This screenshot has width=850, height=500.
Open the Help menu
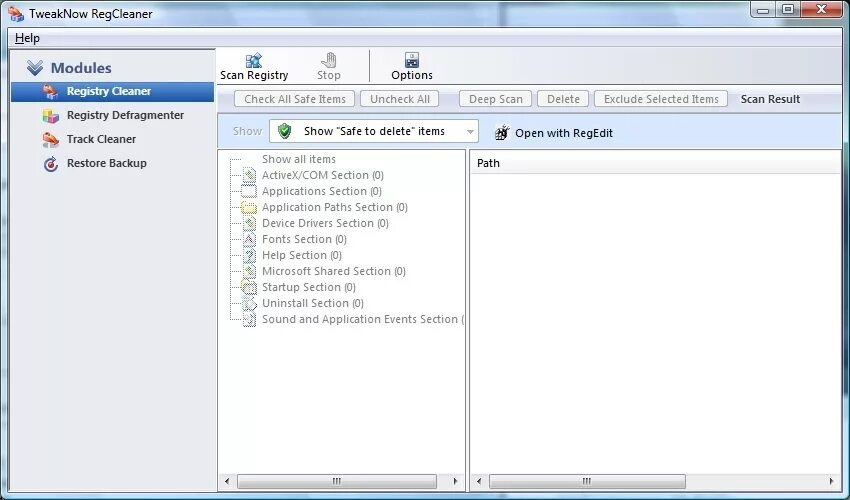click(x=27, y=38)
